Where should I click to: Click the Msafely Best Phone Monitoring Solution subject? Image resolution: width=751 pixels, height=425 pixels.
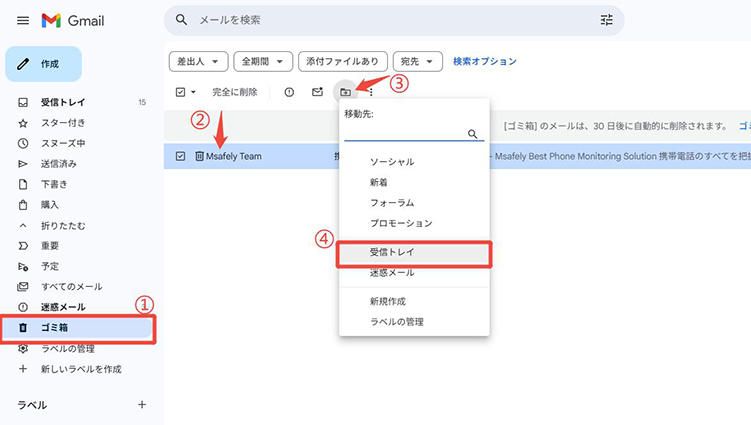point(575,156)
